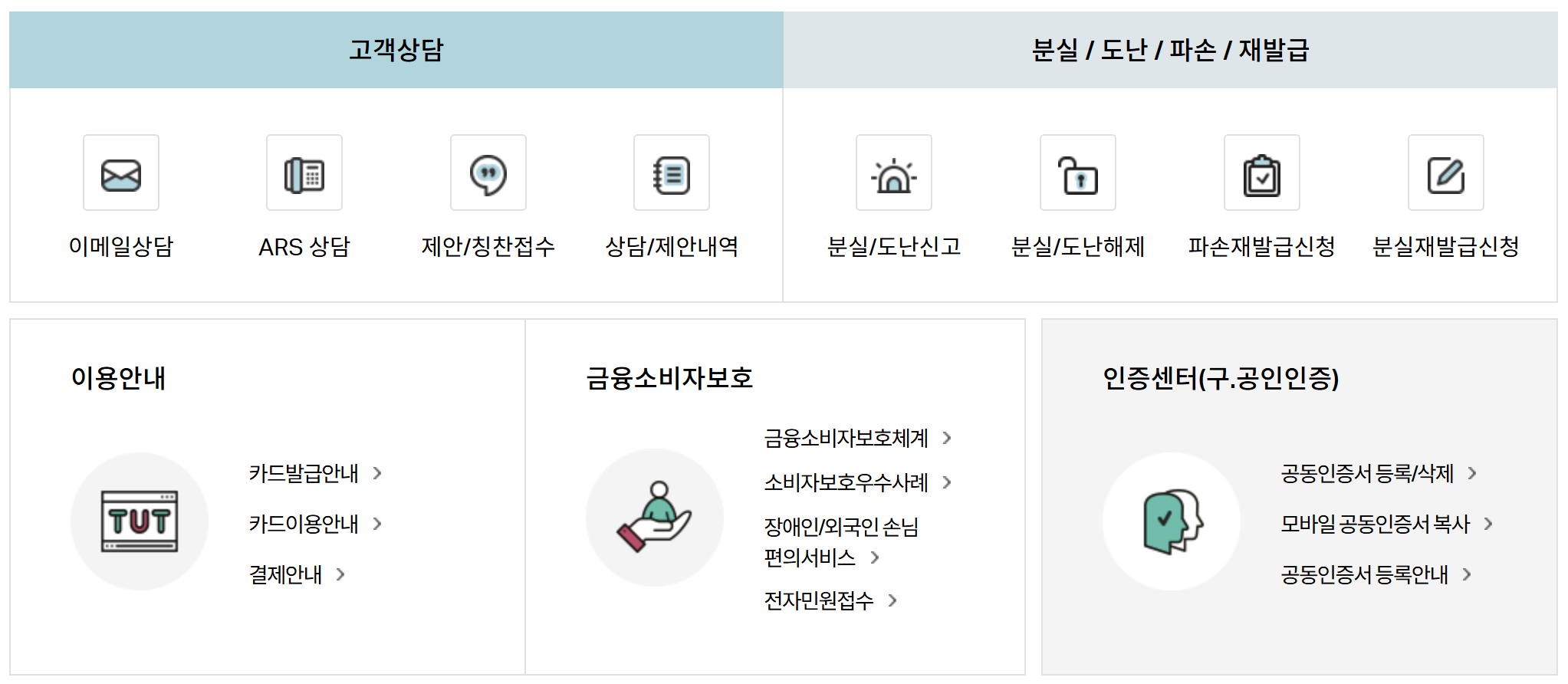Open 상담/제안내역 notebook icon
This screenshot has width=1568, height=684.
click(671, 173)
